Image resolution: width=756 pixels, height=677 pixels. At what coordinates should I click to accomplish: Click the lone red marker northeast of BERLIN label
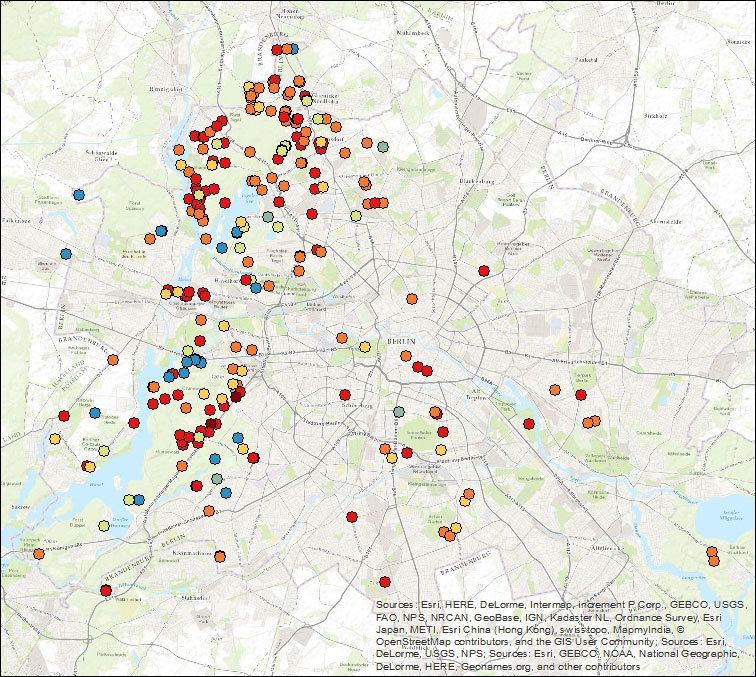[484, 271]
